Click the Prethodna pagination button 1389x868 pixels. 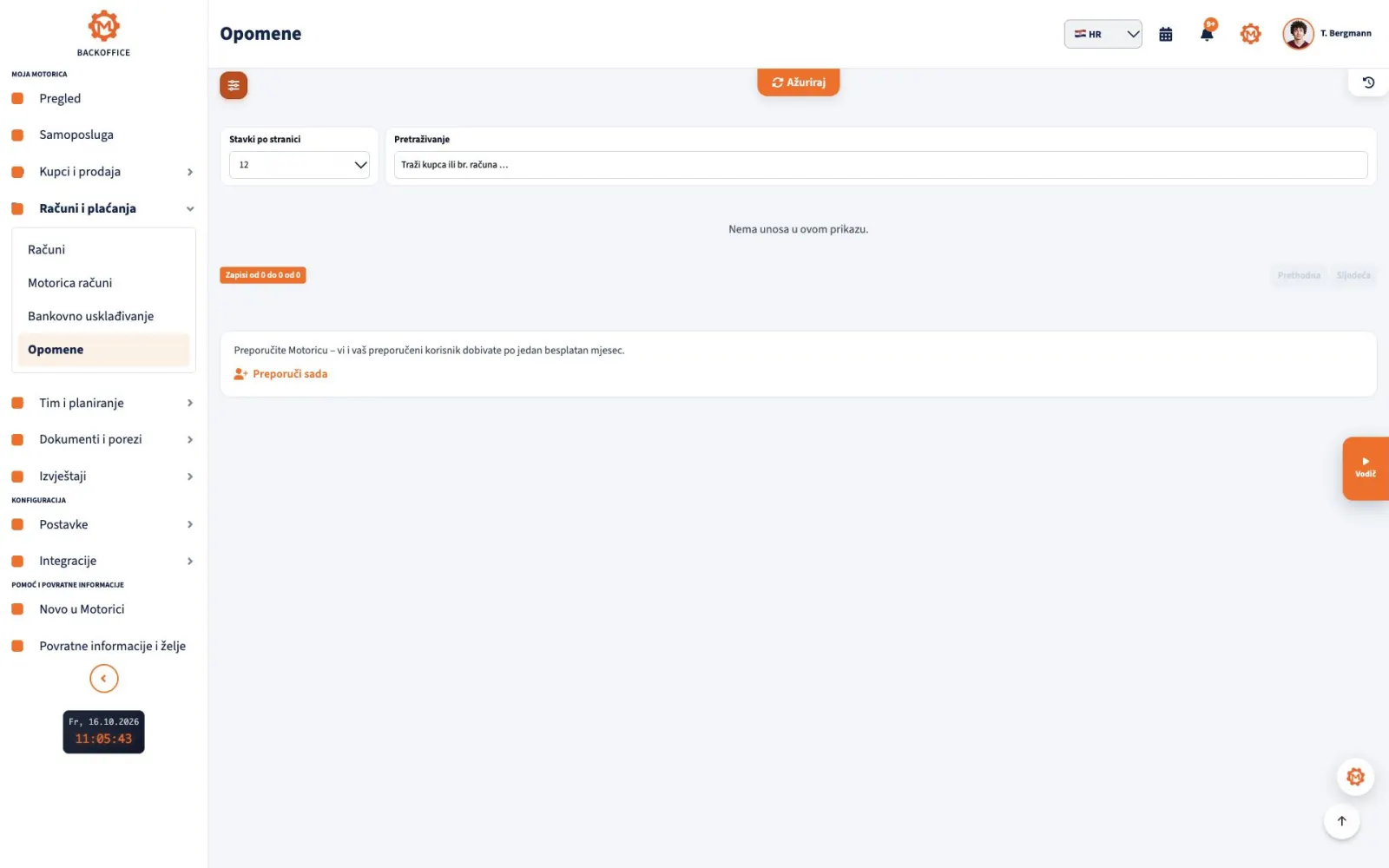[1299, 275]
